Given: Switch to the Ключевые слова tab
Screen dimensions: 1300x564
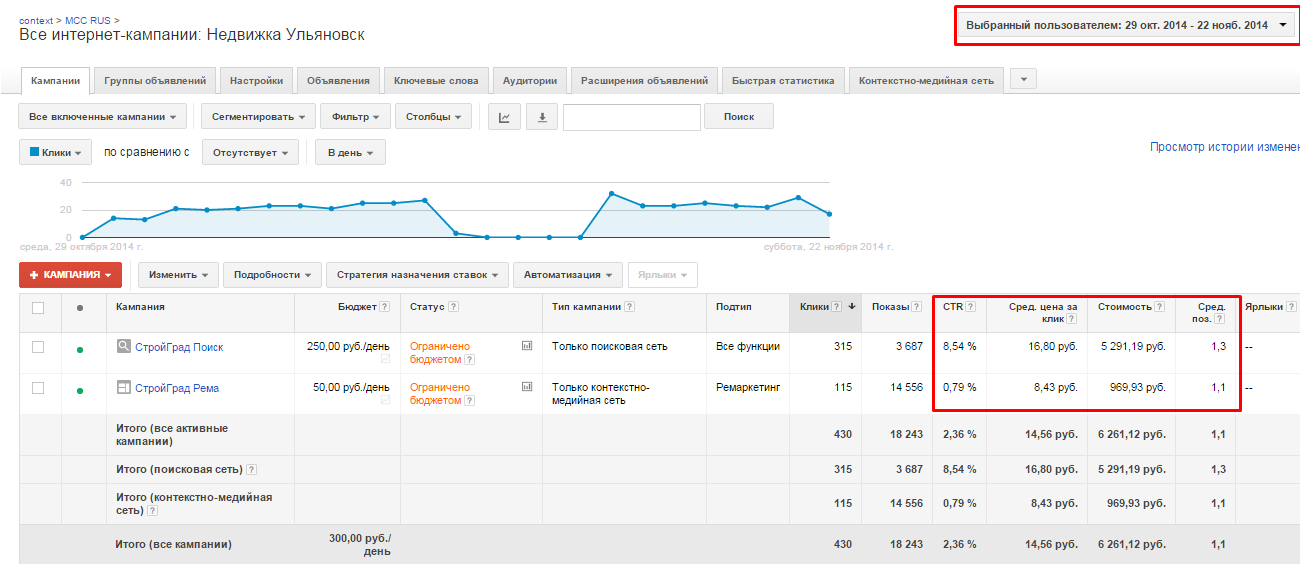Looking at the screenshot, I should pyautogui.click(x=436, y=81).
